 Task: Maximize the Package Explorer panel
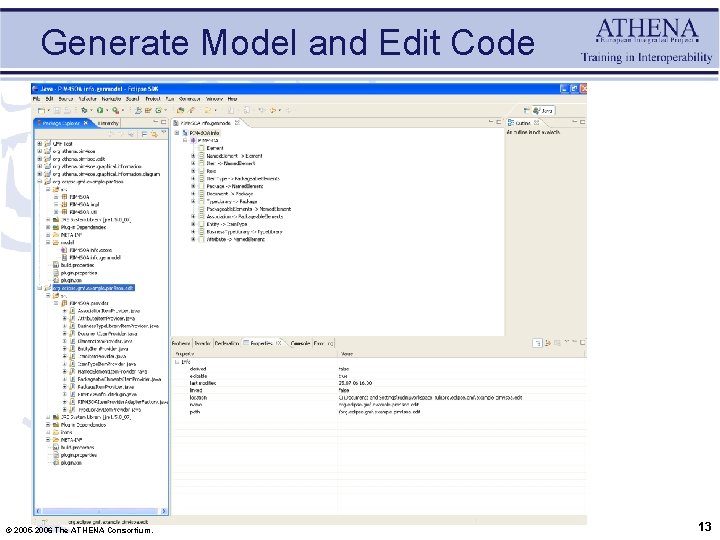163,122
